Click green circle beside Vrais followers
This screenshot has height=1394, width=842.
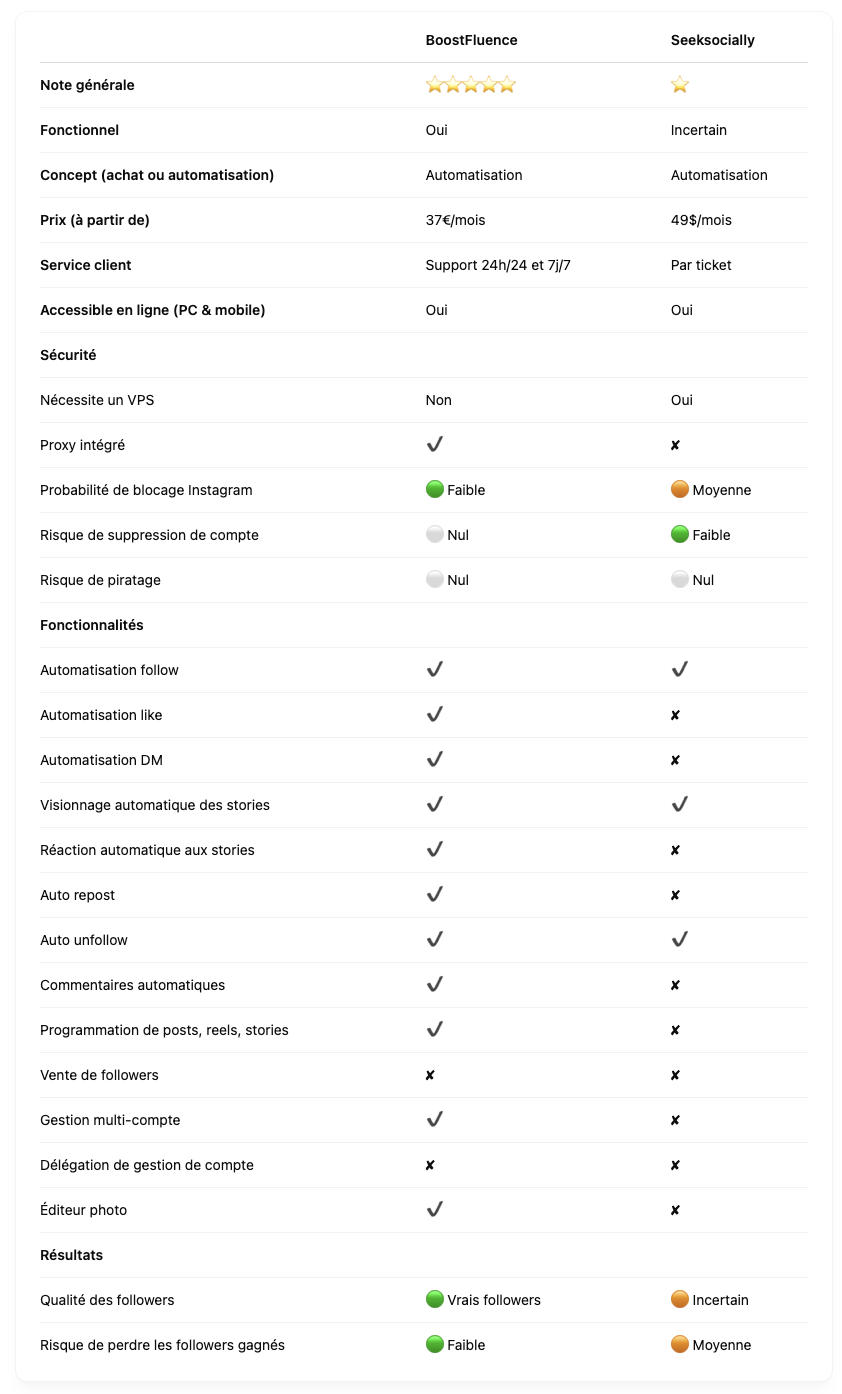[x=435, y=1300]
